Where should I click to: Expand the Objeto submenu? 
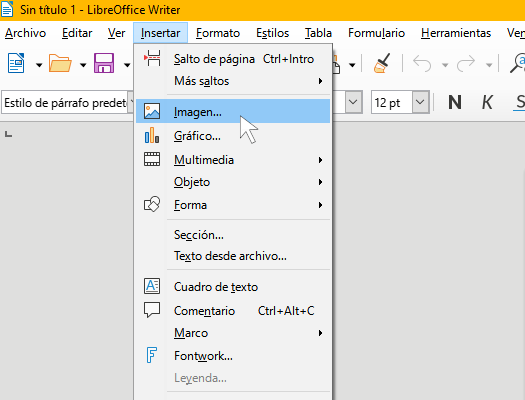click(233, 182)
